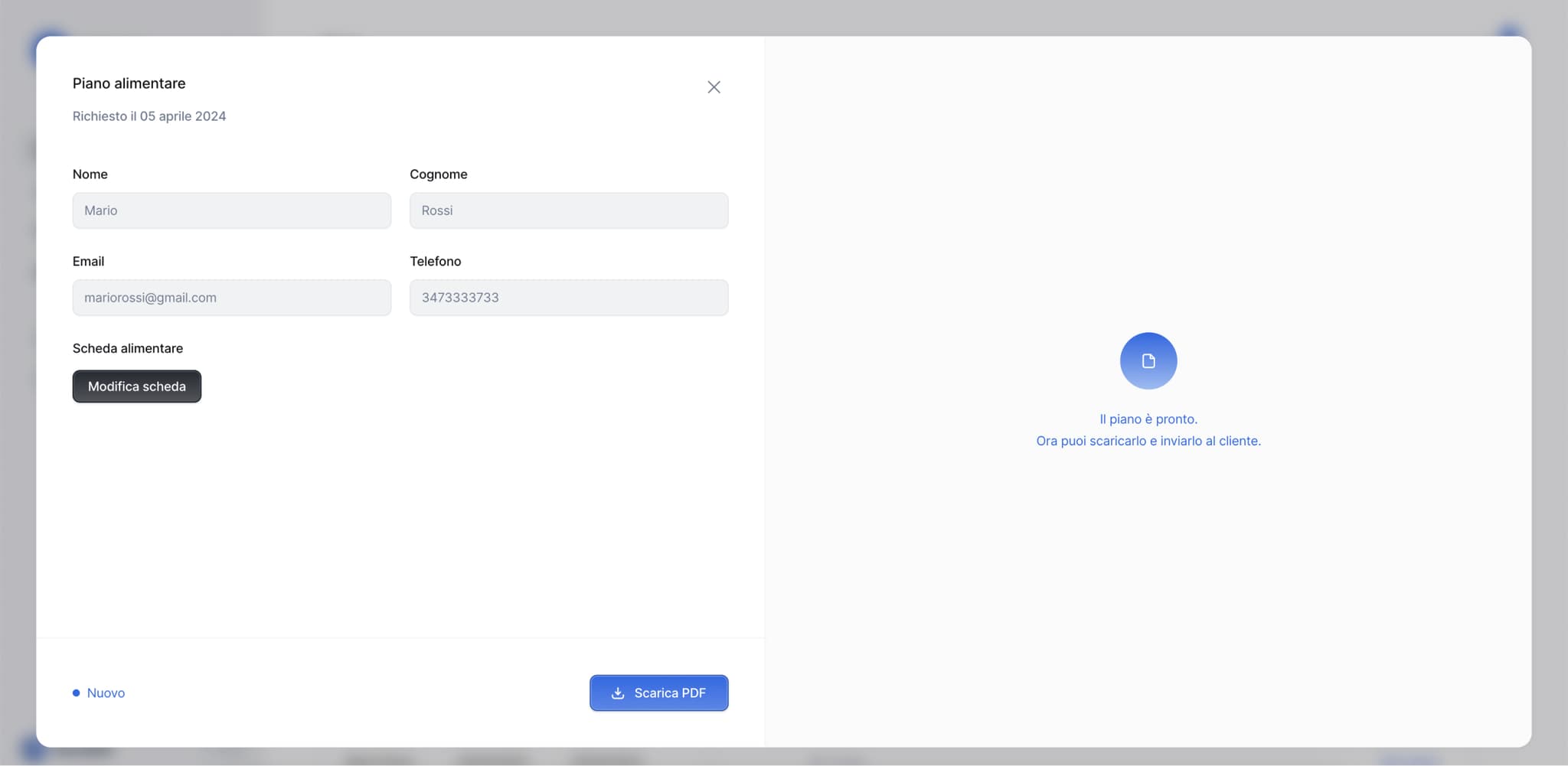Click the document icon in blue circle
The height and width of the screenshot is (766, 1568).
tap(1148, 361)
